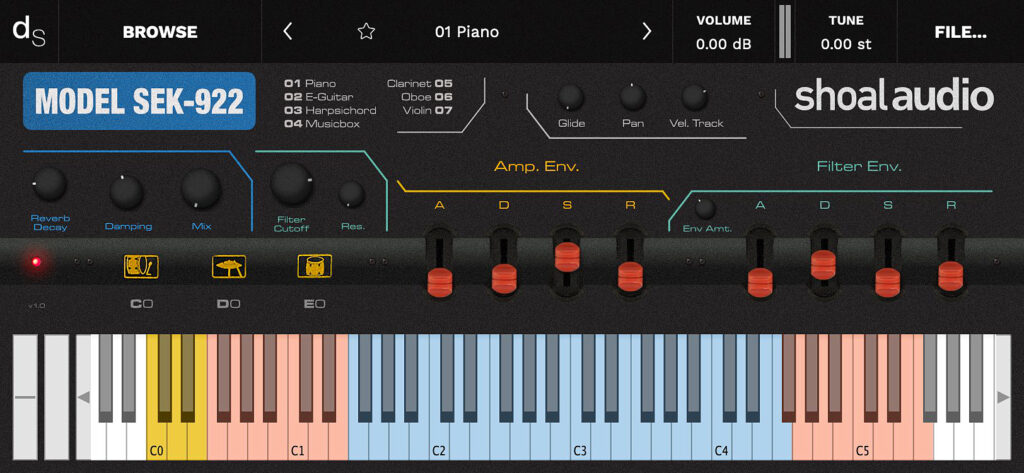Click the Damping knob

pos(127,191)
